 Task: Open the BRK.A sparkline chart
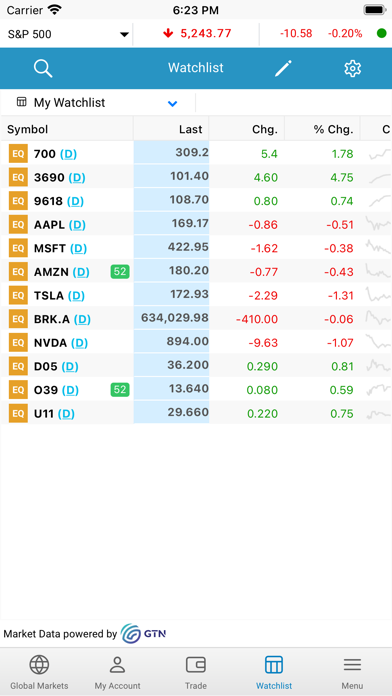click(x=378, y=318)
